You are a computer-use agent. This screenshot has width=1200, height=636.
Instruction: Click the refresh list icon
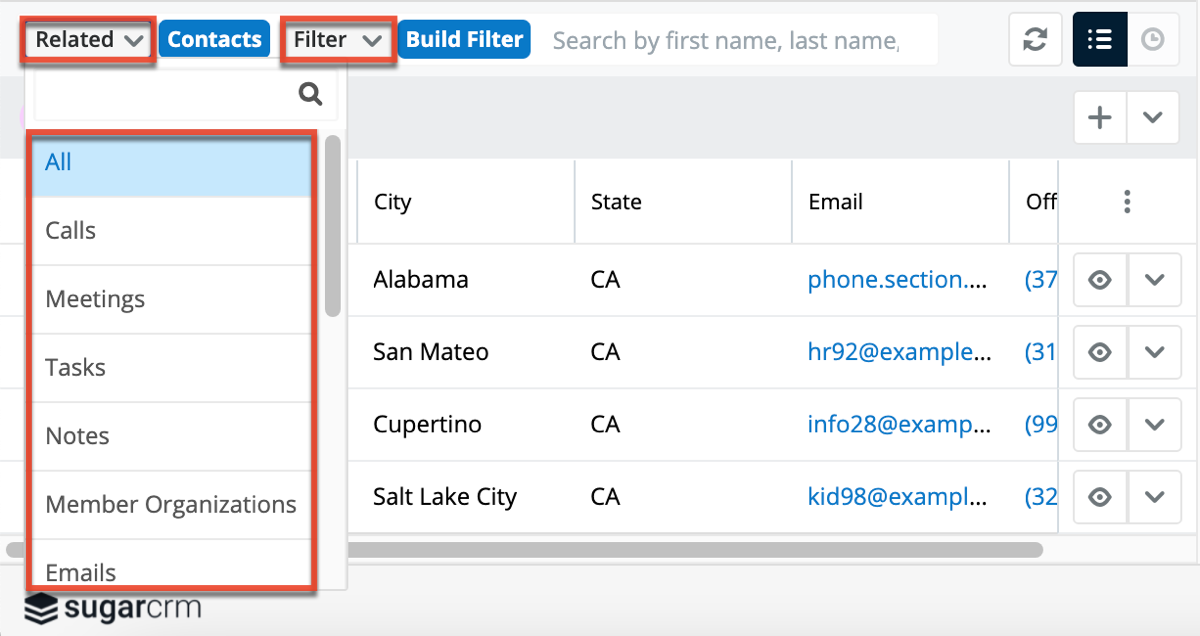pyautogui.click(x=1035, y=40)
